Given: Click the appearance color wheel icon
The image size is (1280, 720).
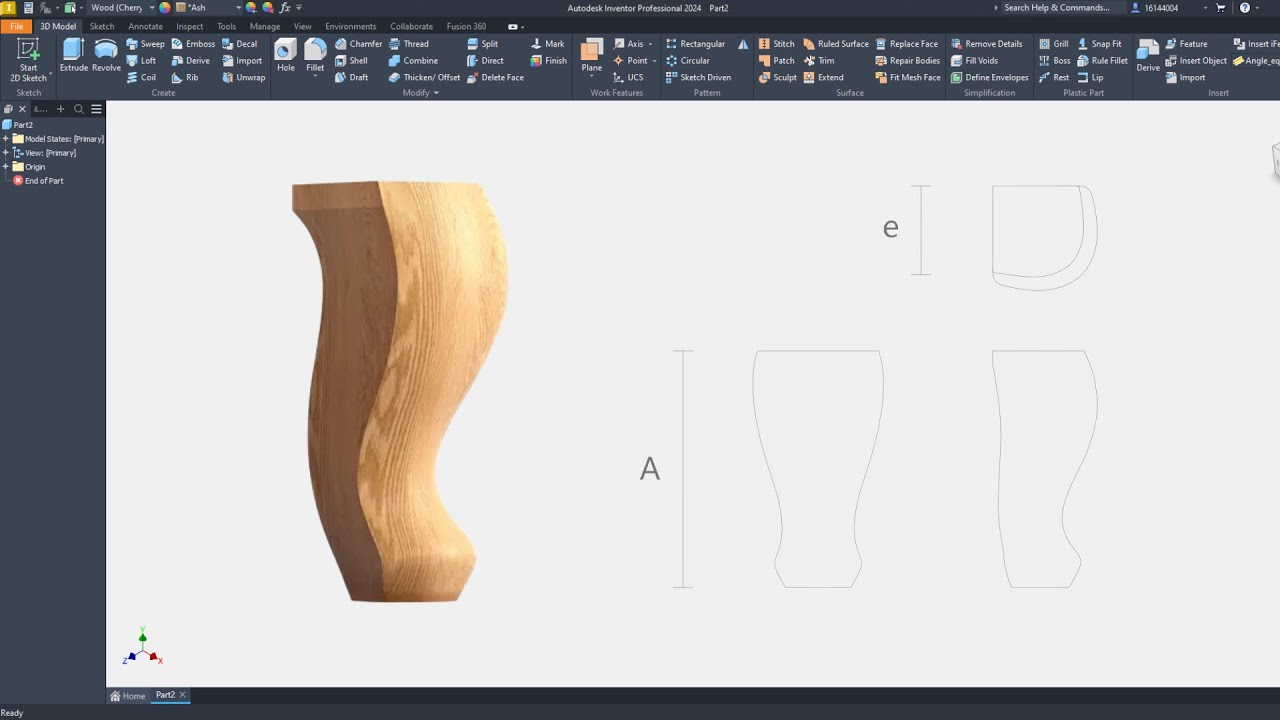Looking at the screenshot, I should coord(165,8).
